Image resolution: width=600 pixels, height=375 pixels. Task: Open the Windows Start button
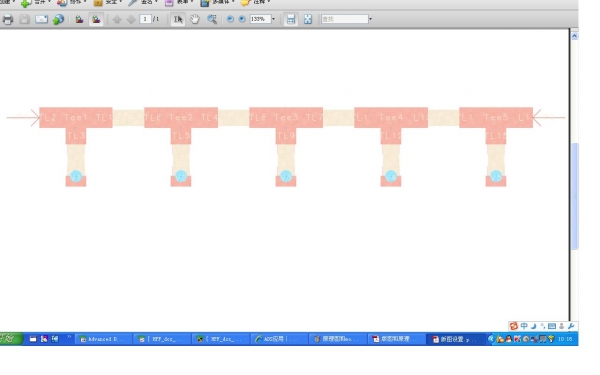[x=11, y=339]
